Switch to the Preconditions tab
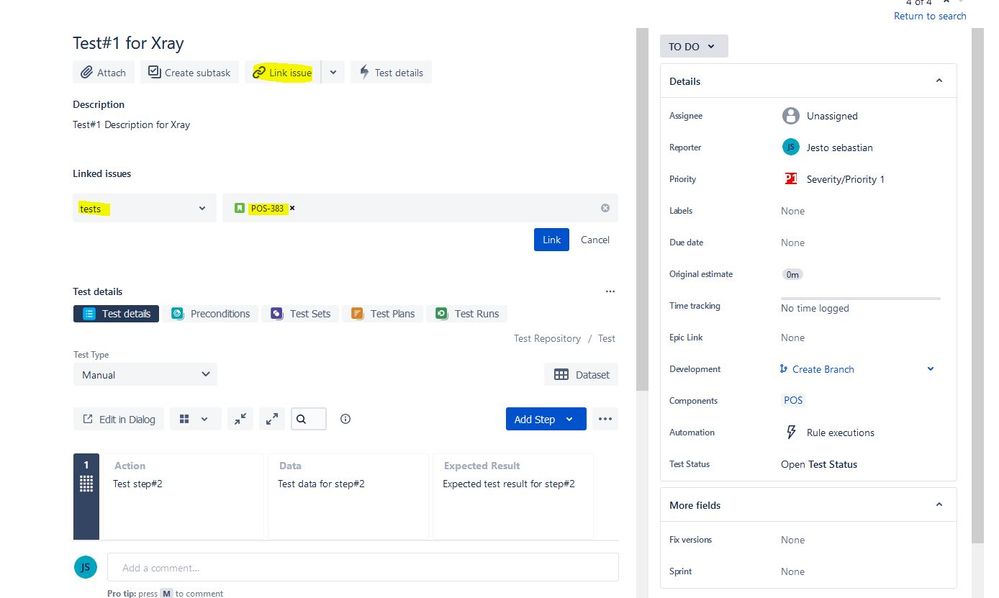 [x=210, y=313]
